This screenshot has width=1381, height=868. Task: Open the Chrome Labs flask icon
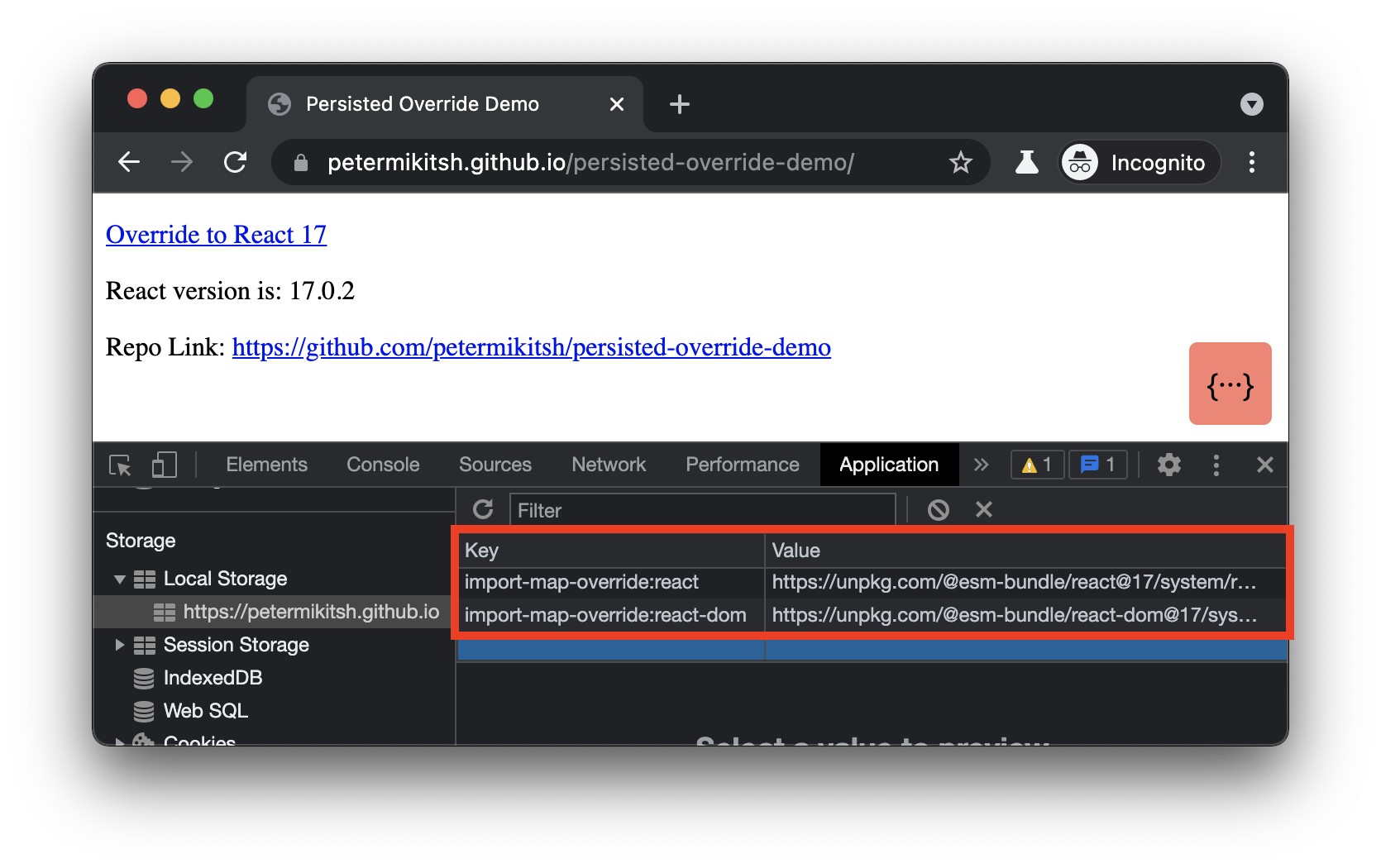(1026, 162)
